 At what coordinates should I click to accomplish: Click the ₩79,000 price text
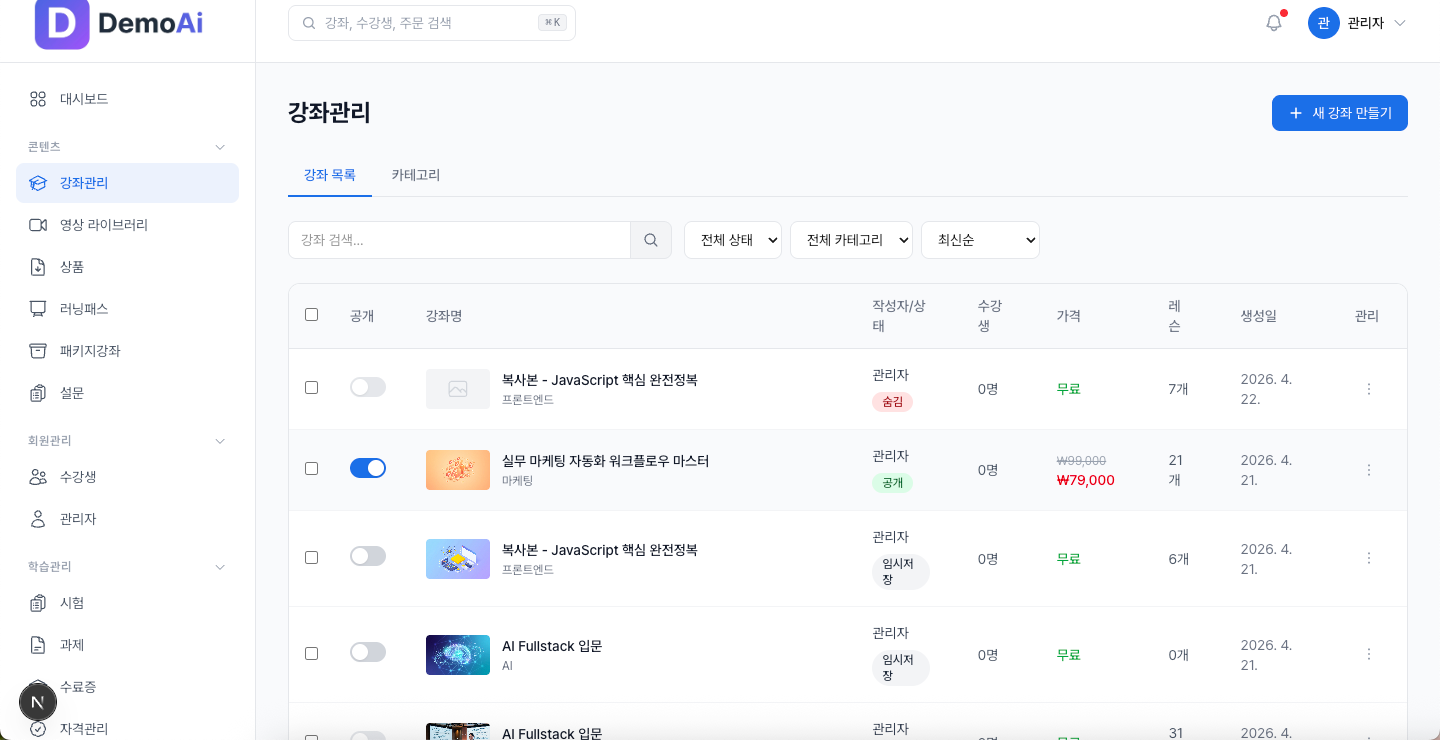[1086, 480]
